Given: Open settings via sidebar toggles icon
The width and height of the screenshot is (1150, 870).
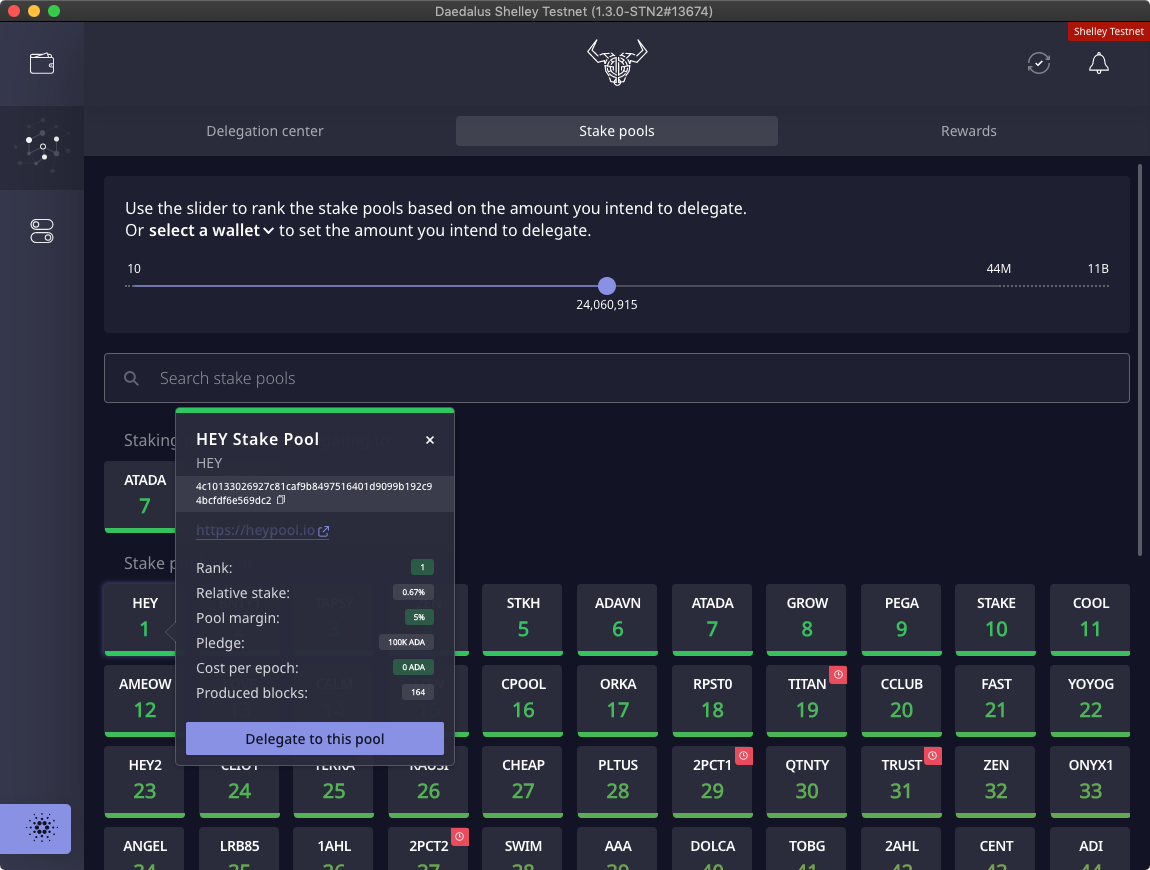Looking at the screenshot, I should click(x=42, y=231).
